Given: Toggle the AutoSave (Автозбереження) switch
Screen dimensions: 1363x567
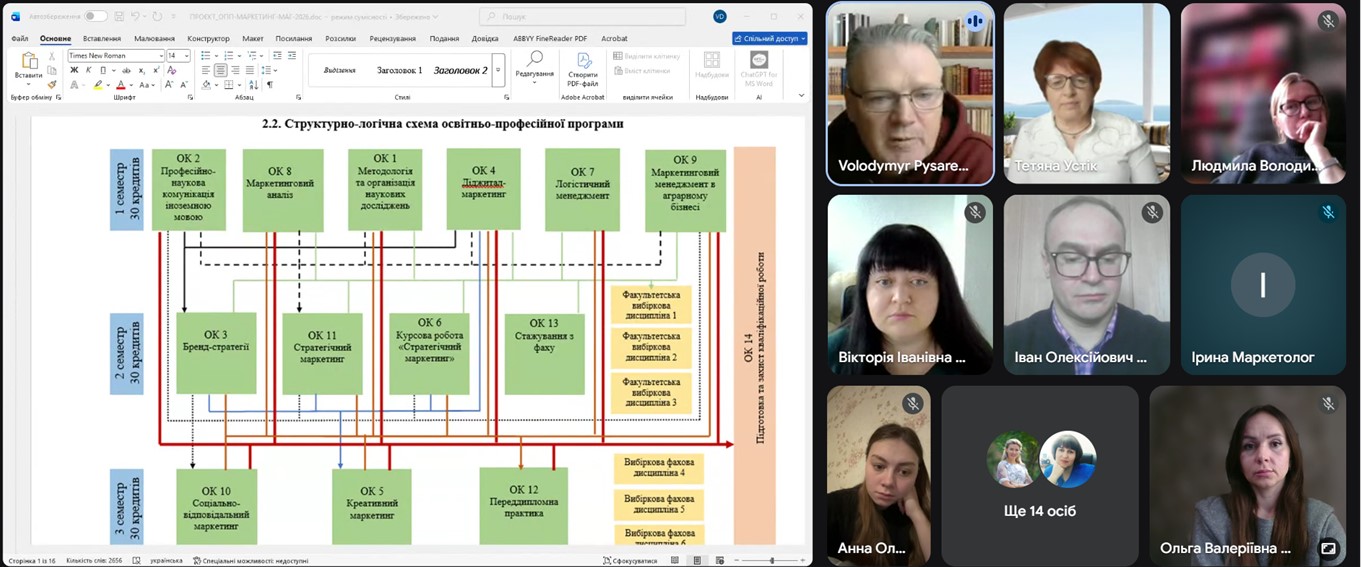Looking at the screenshot, I should [x=95, y=16].
